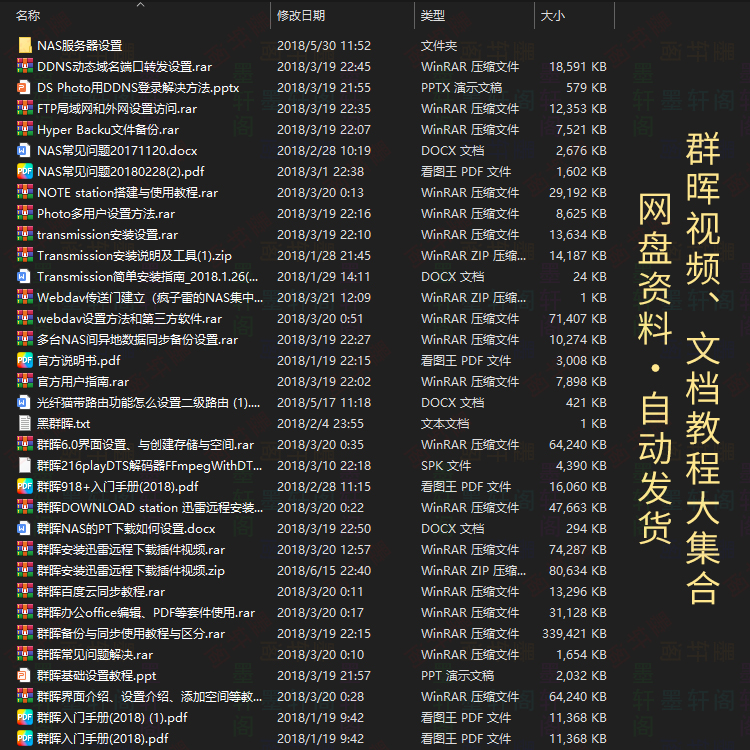Click the PPTX icon of DS Photo用DDNS登录解决方法.pptx
The height and width of the screenshot is (750, 750).
[x=23, y=88]
